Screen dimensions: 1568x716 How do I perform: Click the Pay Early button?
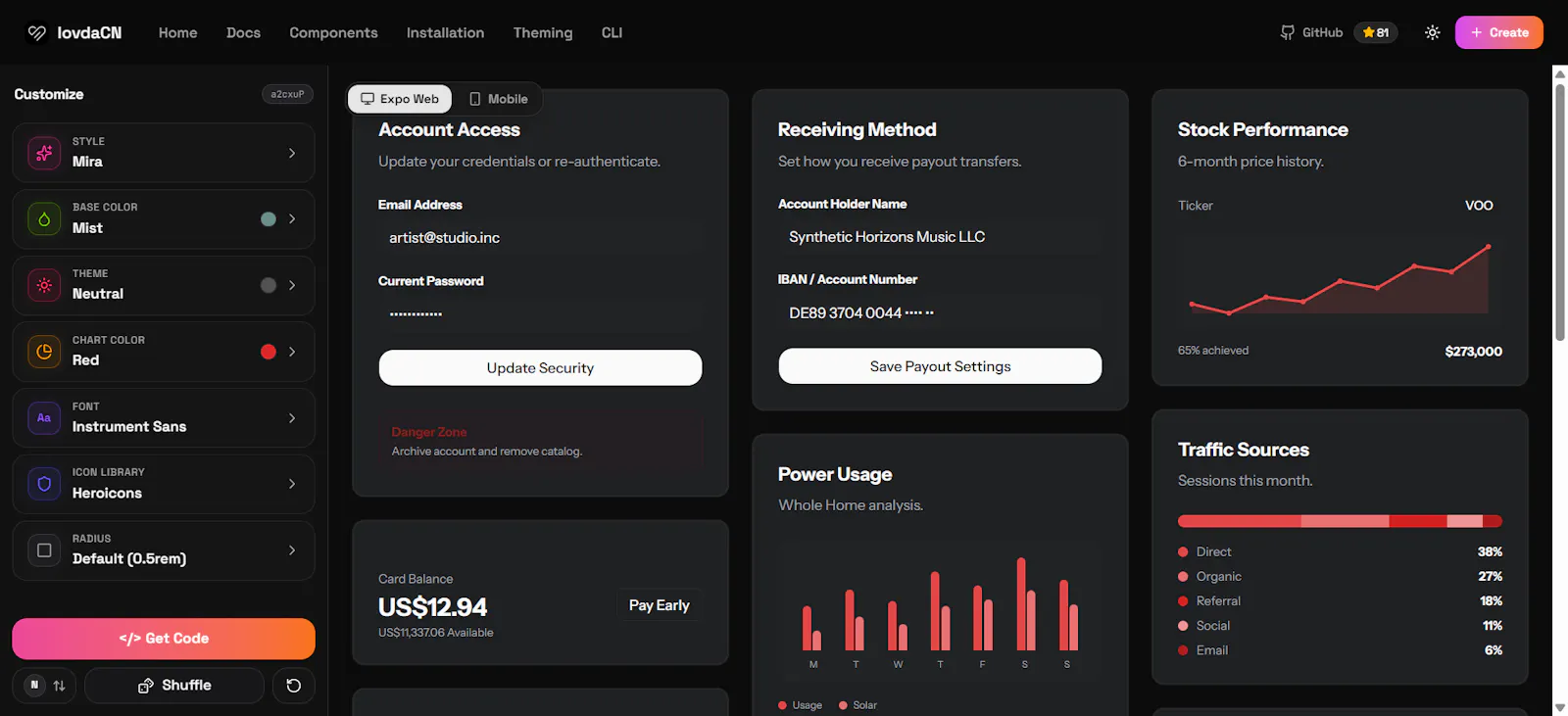659,605
